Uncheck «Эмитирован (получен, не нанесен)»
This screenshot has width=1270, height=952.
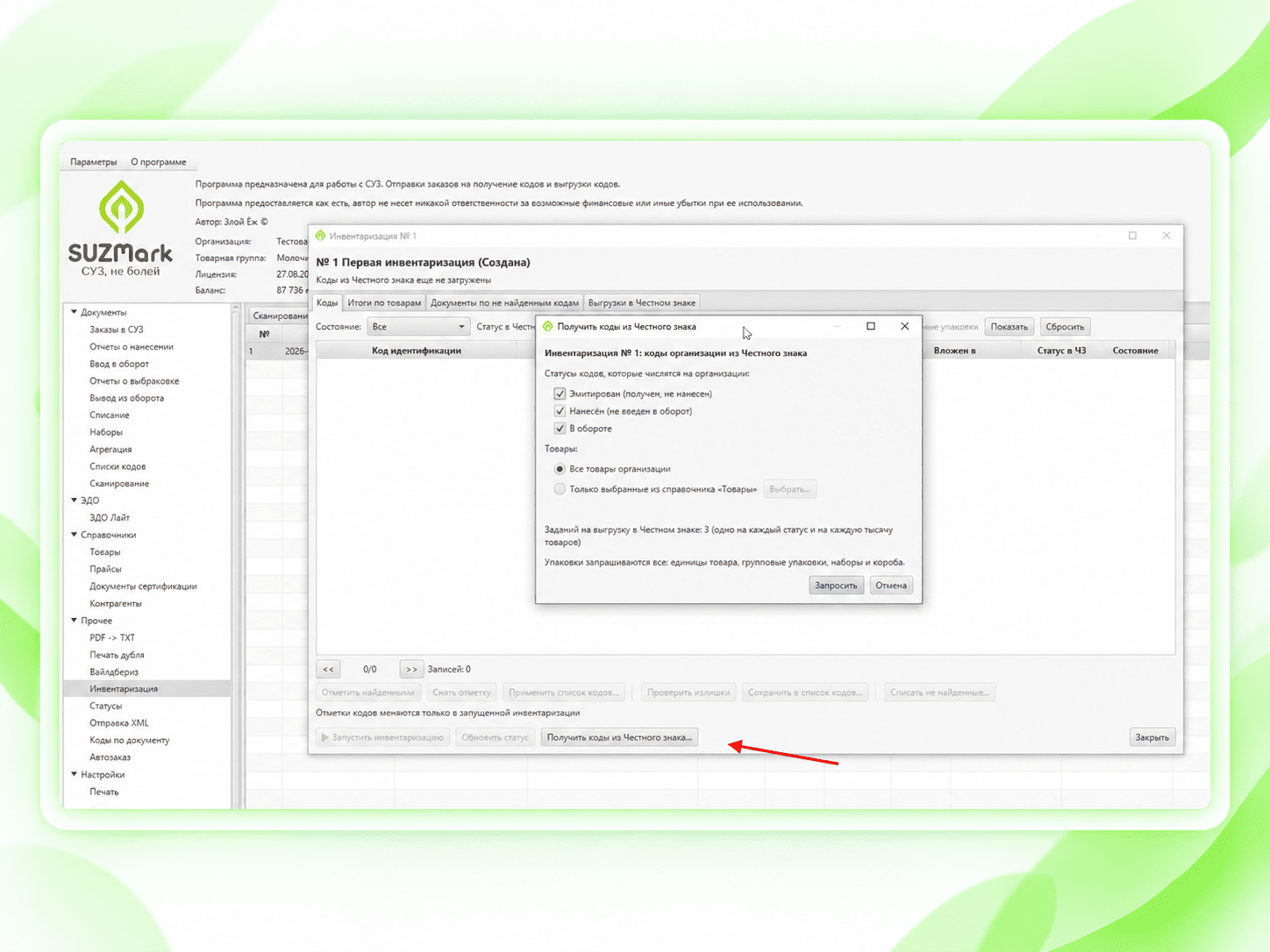tap(560, 394)
